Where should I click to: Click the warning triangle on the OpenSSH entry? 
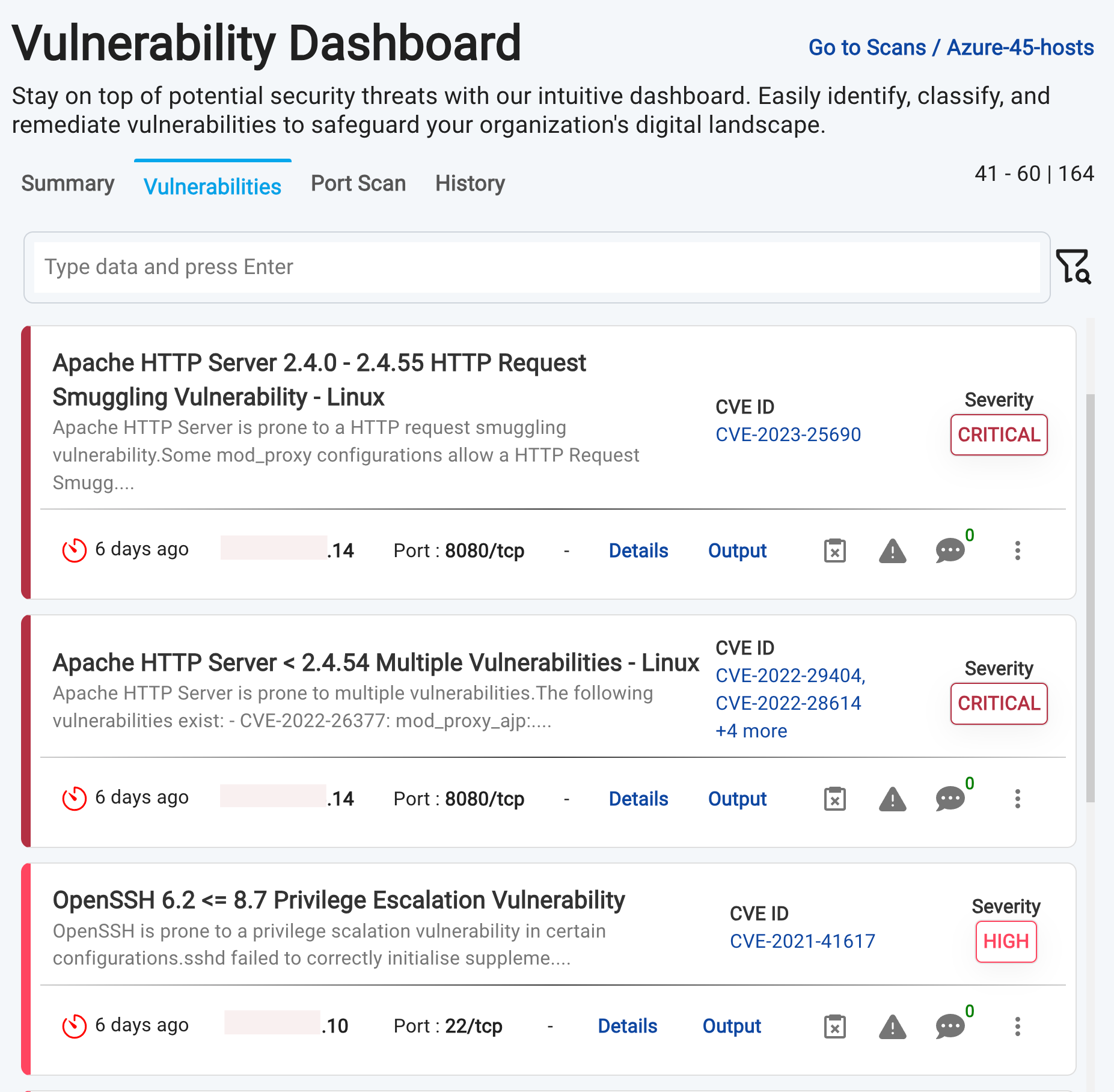pyautogui.click(x=892, y=1026)
